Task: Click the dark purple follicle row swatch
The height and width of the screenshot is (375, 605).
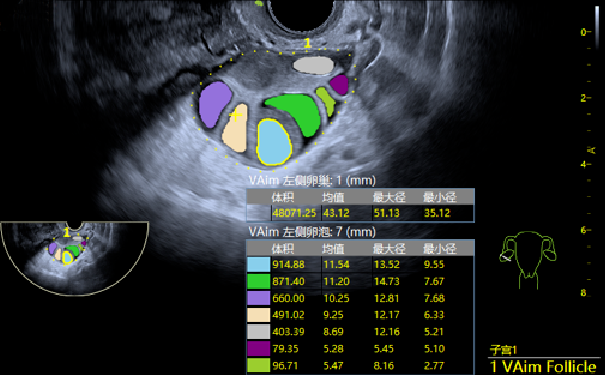Action: 259,348
